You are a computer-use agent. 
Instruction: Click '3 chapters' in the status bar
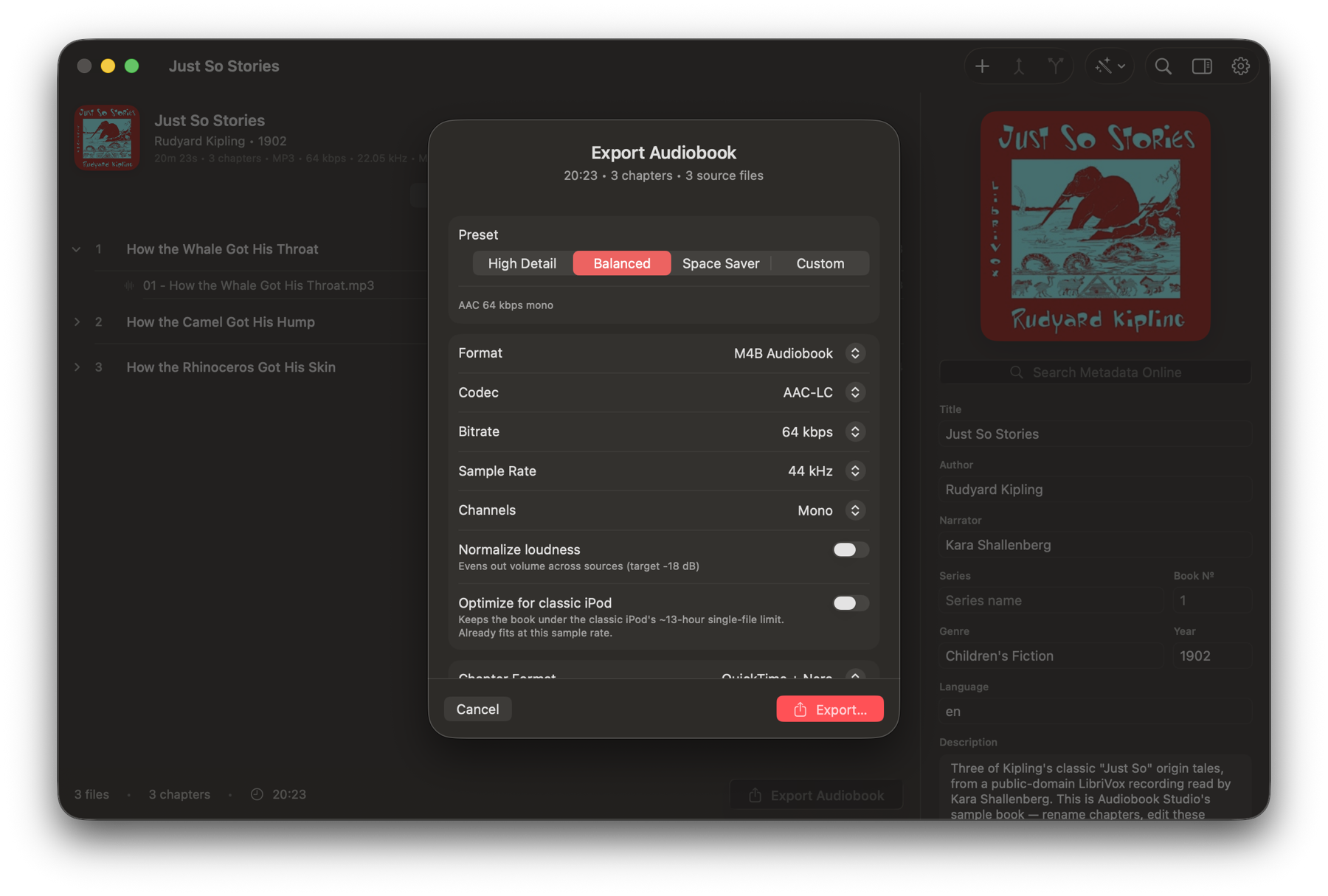click(x=179, y=794)
